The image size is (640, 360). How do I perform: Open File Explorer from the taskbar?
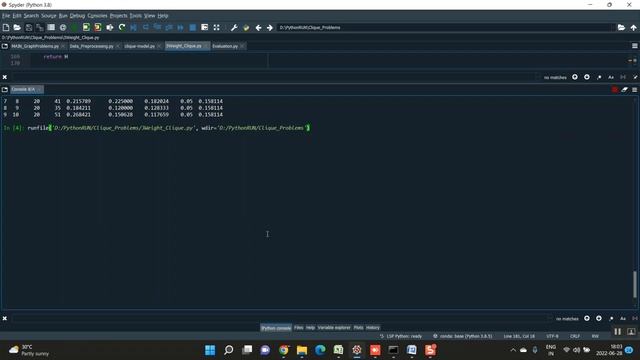302,350
